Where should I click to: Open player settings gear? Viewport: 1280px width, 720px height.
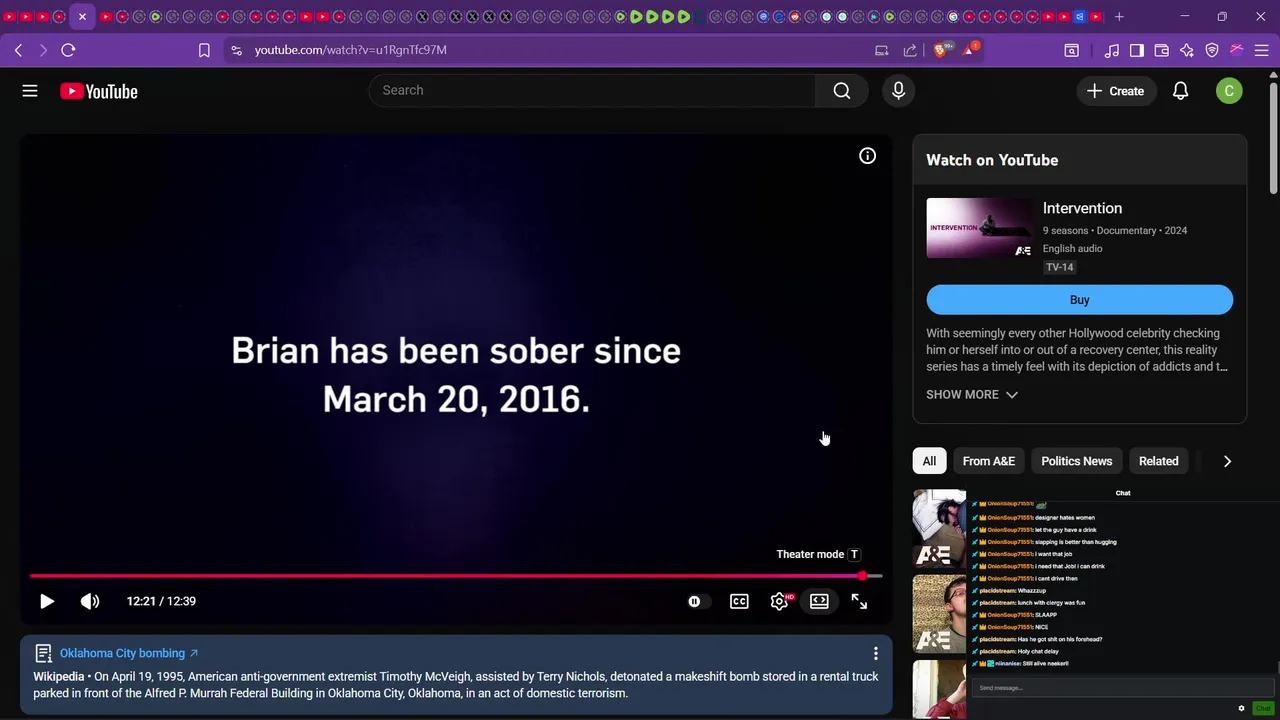click(780, 601)
